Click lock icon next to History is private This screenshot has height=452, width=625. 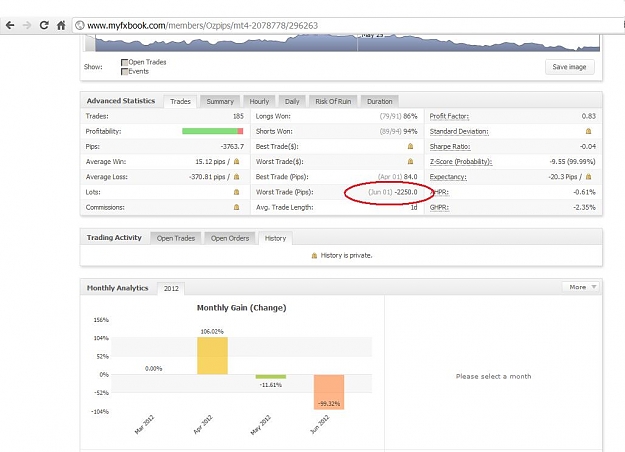314,255
